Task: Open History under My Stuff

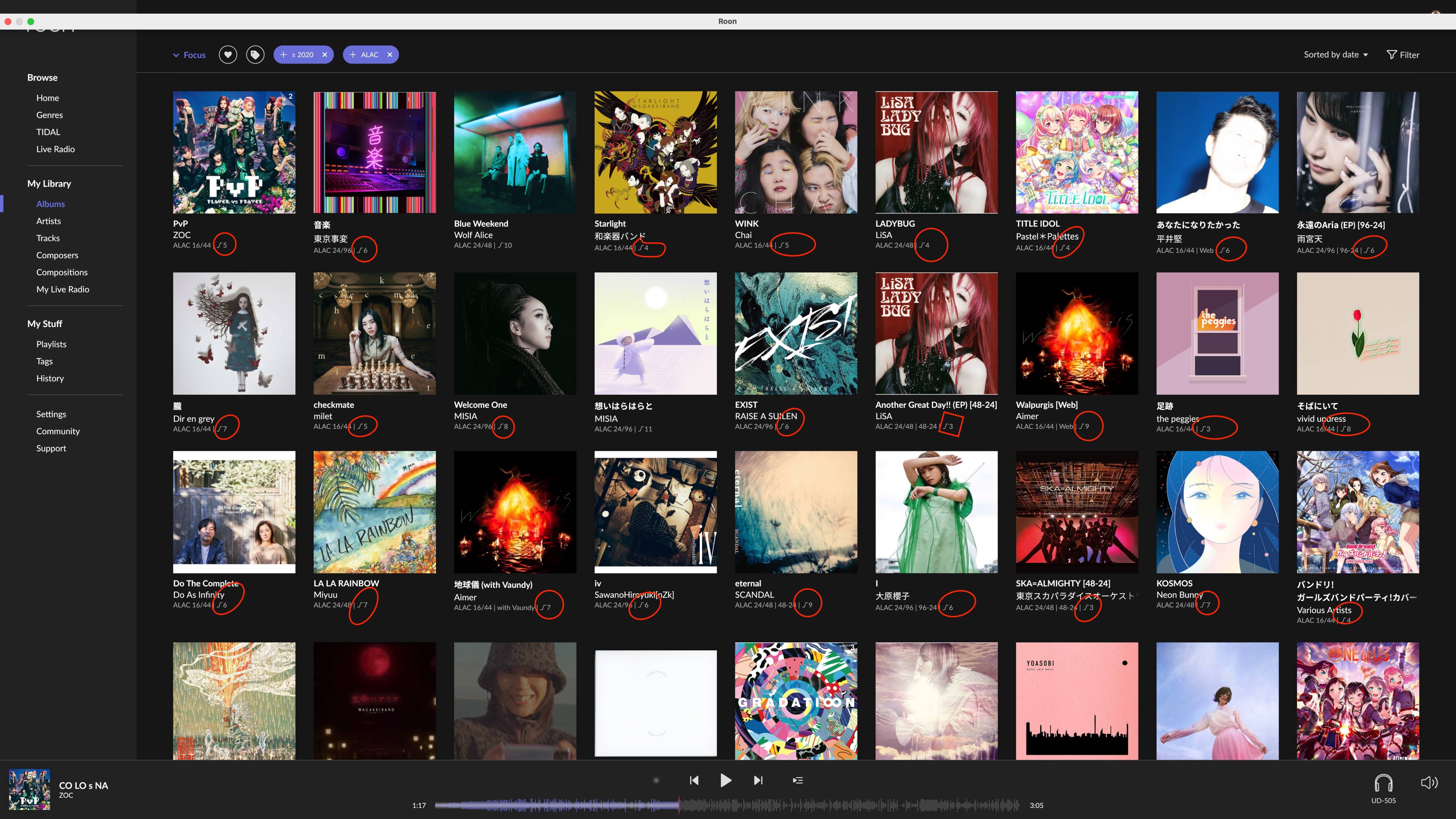Action: (50, 378)
